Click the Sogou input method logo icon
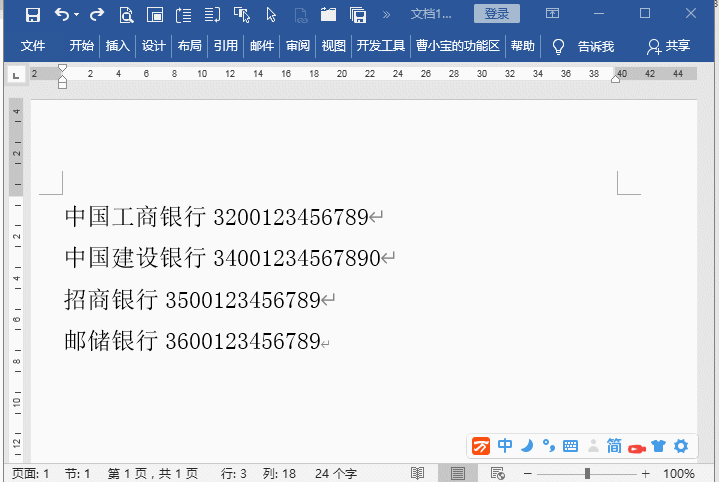Viewport: 719px width, 482px height. (x=481, y=446)
